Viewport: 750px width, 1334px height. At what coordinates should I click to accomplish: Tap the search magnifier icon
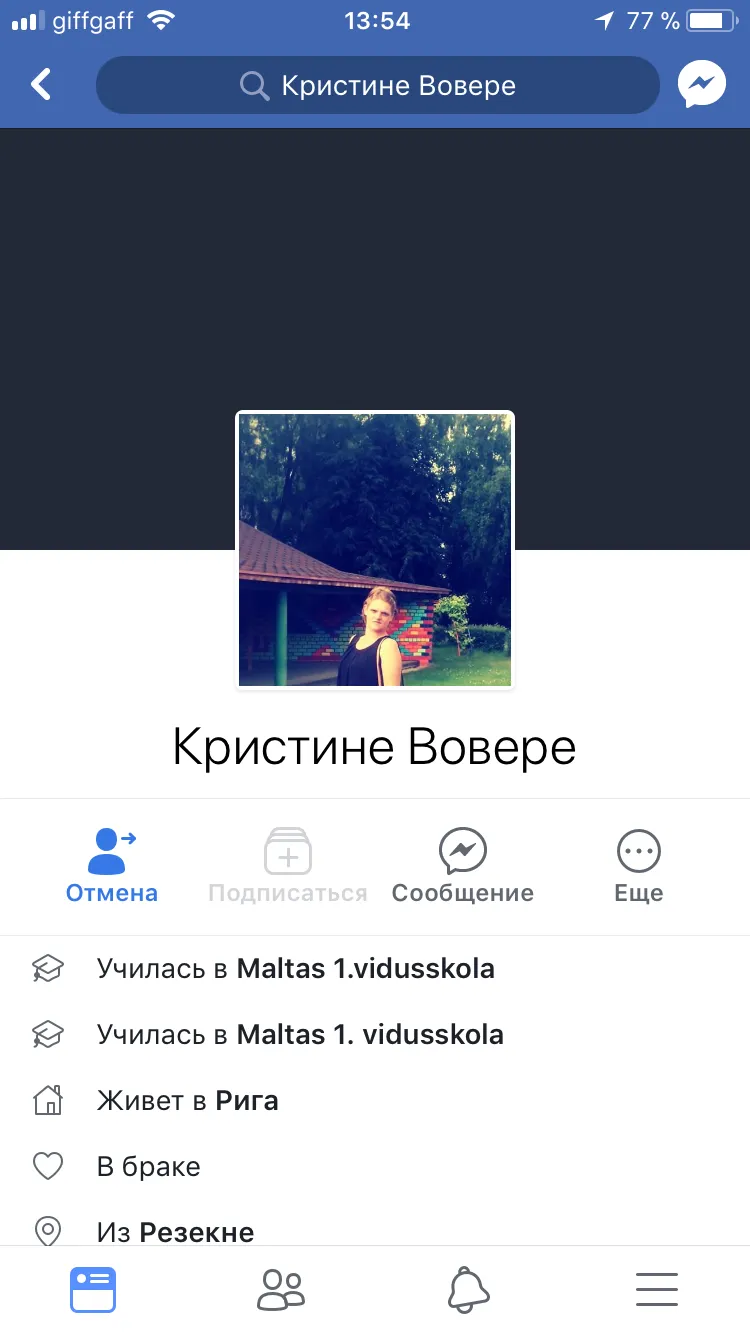(x=255, y=86)
